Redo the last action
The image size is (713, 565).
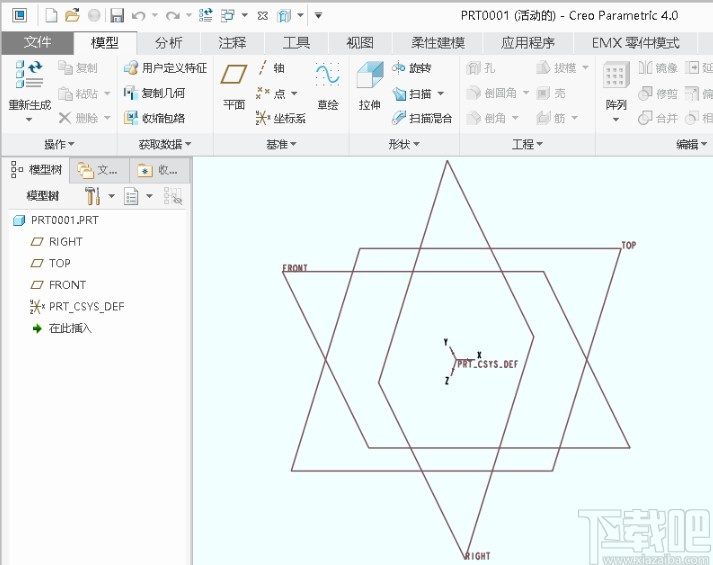coord(172,16)
